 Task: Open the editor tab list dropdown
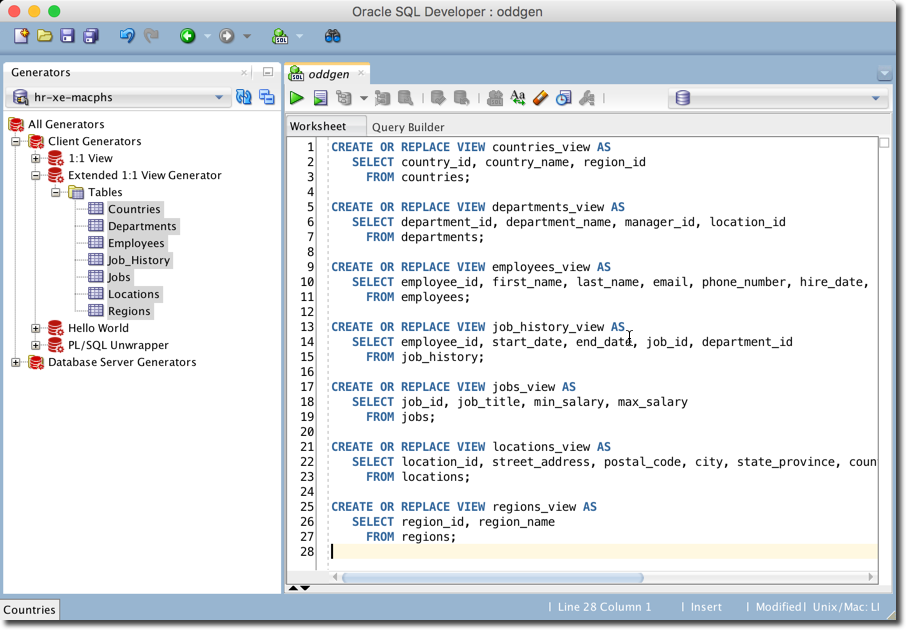pos(884,74)
